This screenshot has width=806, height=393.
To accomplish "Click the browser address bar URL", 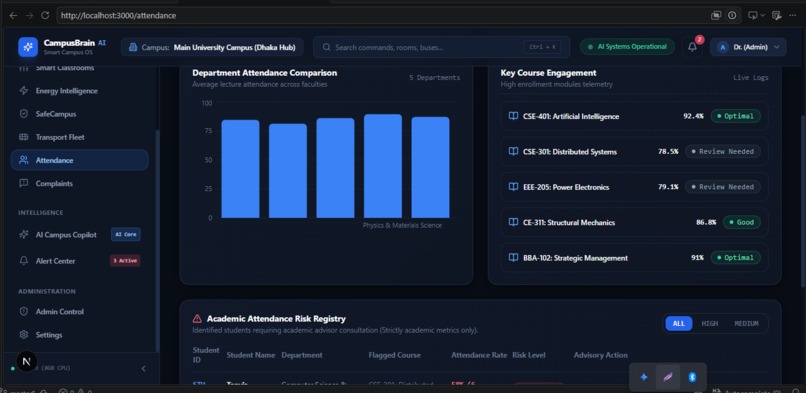I will 118,15.
